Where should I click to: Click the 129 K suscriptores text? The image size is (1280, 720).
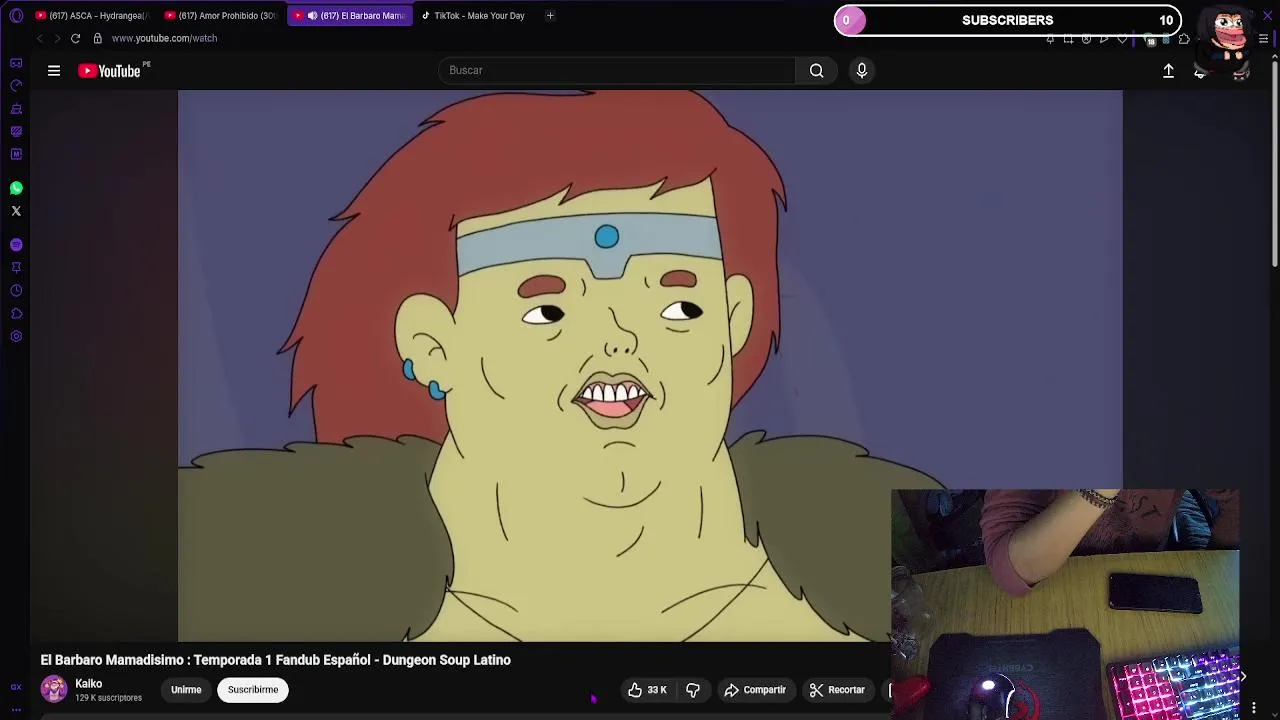point(108,698)
